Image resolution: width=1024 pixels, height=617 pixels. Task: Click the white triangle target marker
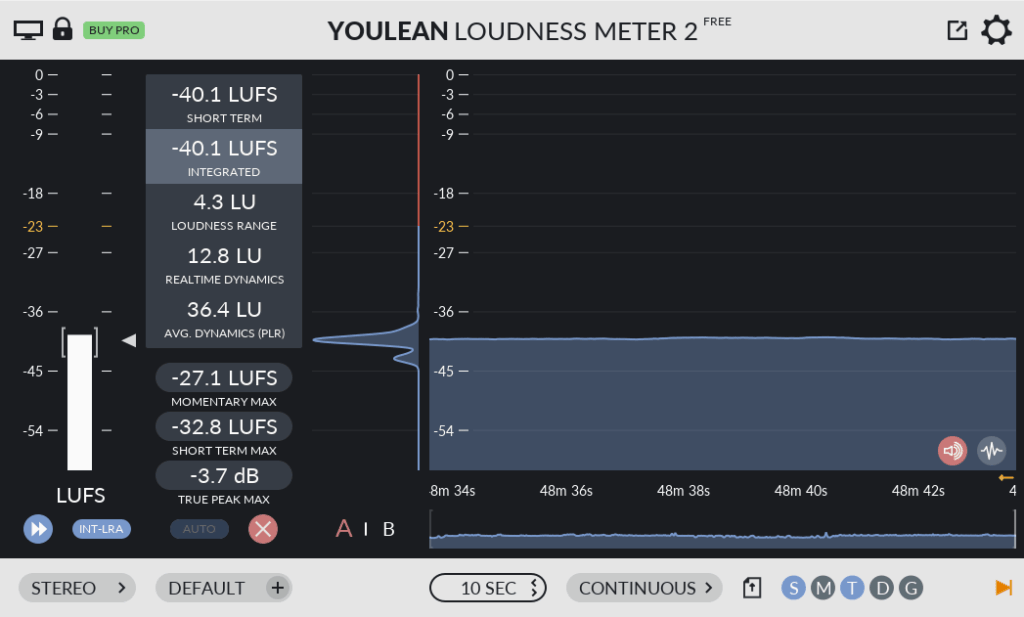point(129,340)
